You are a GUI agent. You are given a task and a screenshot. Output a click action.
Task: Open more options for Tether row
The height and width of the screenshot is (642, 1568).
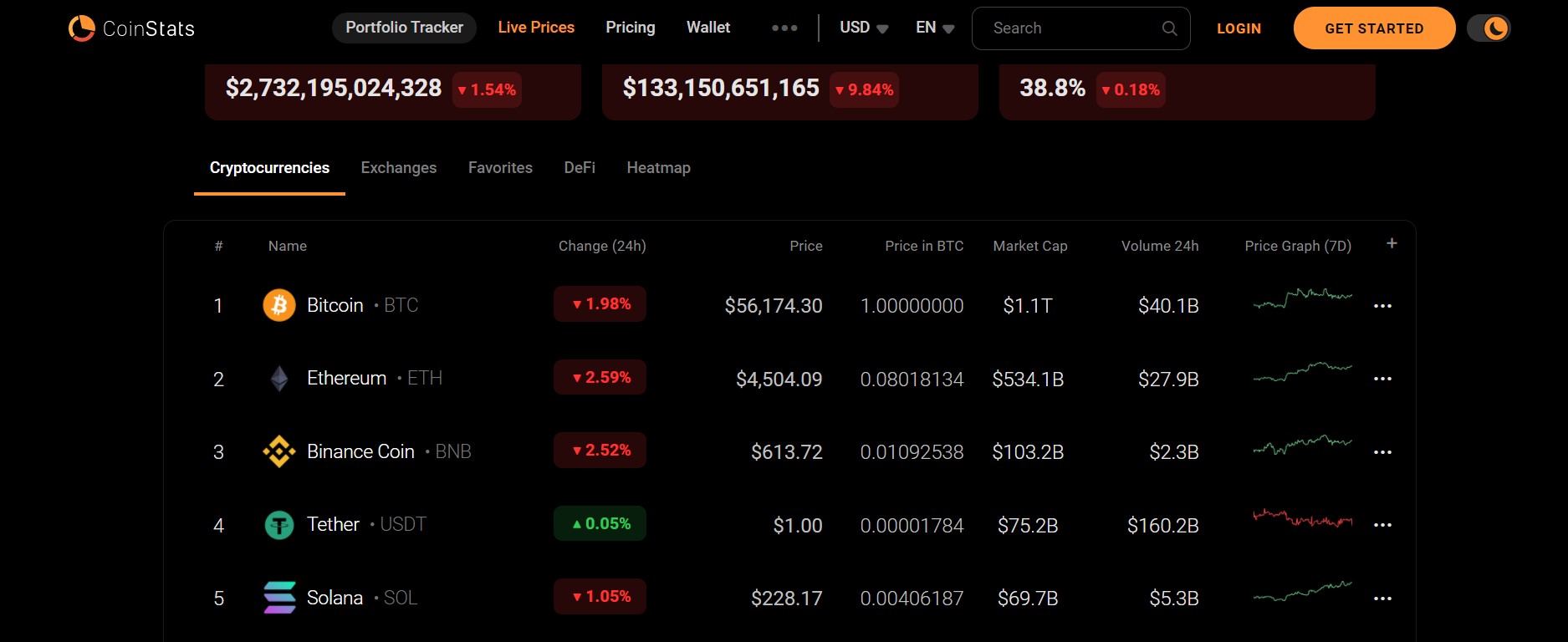click(x=1382, y=525)
